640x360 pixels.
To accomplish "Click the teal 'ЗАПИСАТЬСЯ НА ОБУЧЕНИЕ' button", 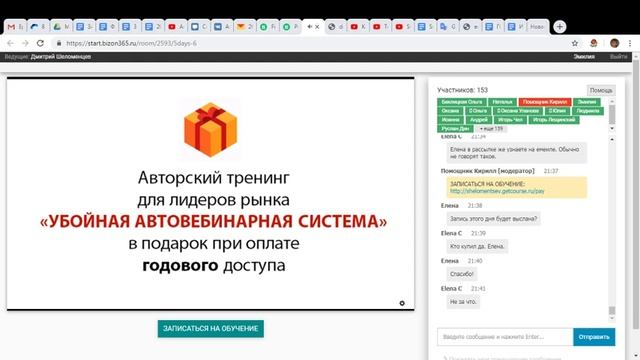I will pos(211,329).
